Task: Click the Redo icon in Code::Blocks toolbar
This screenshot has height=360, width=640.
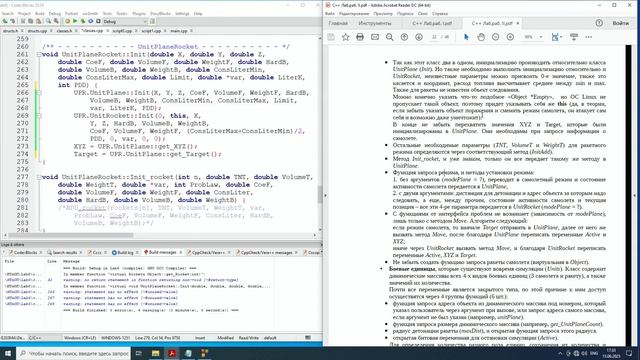Action: coord(12,21)
